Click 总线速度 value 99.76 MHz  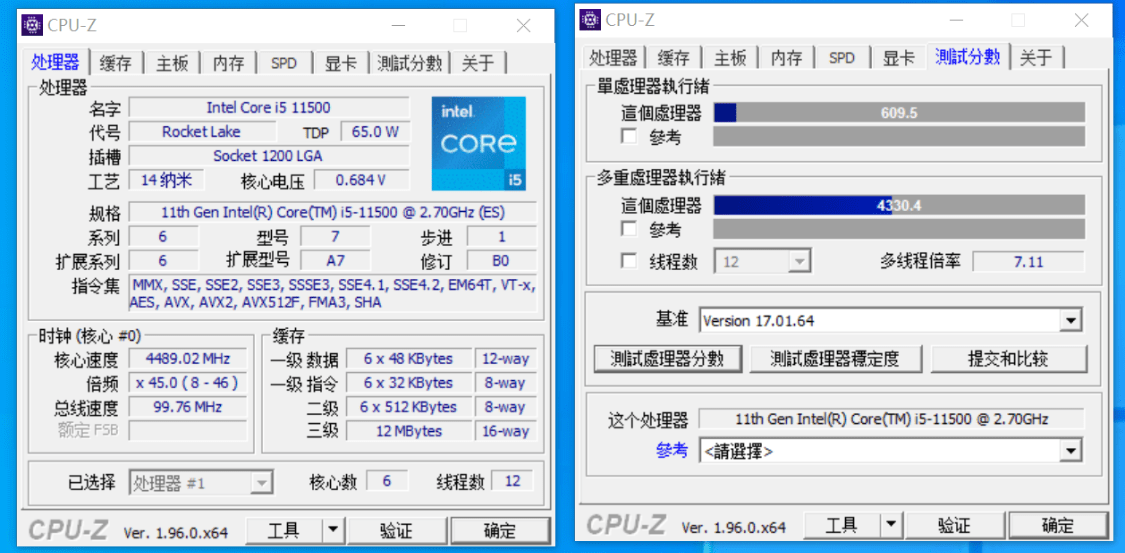[x=188, y=407]
